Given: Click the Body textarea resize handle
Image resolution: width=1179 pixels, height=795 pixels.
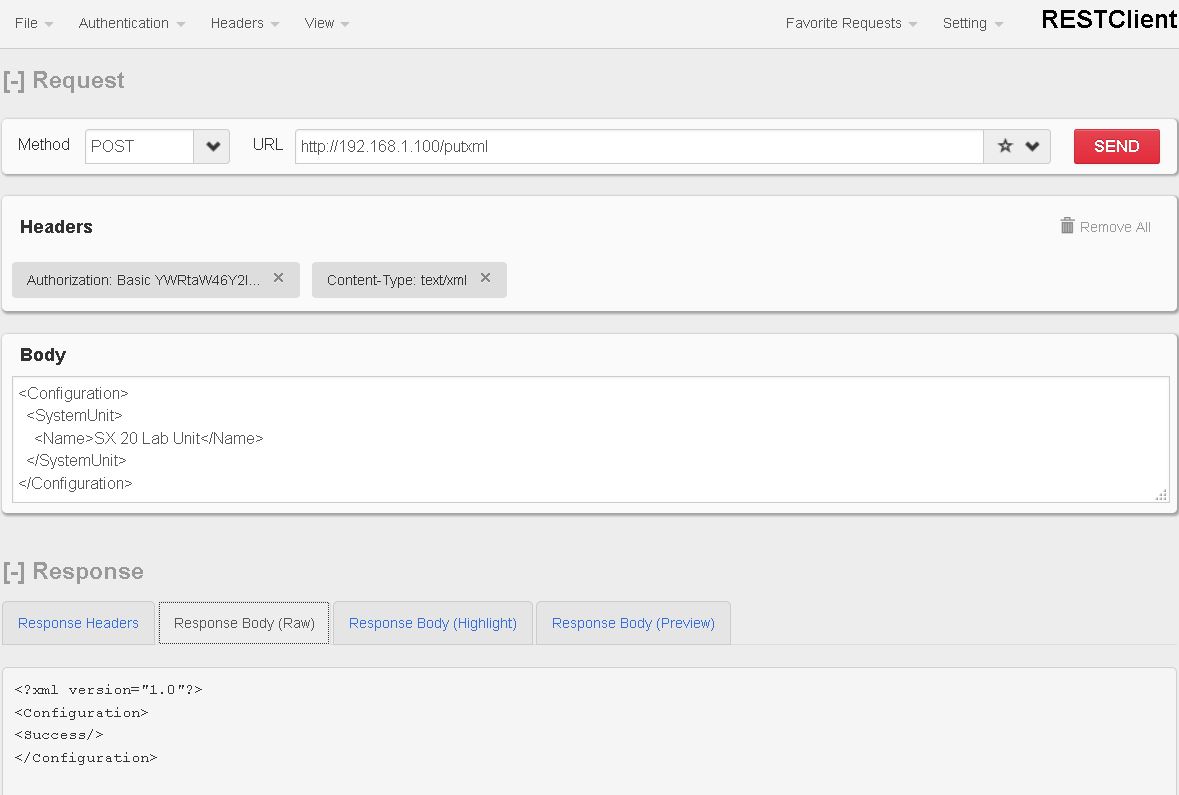Looking at the screenshot, I should 1161,495.
